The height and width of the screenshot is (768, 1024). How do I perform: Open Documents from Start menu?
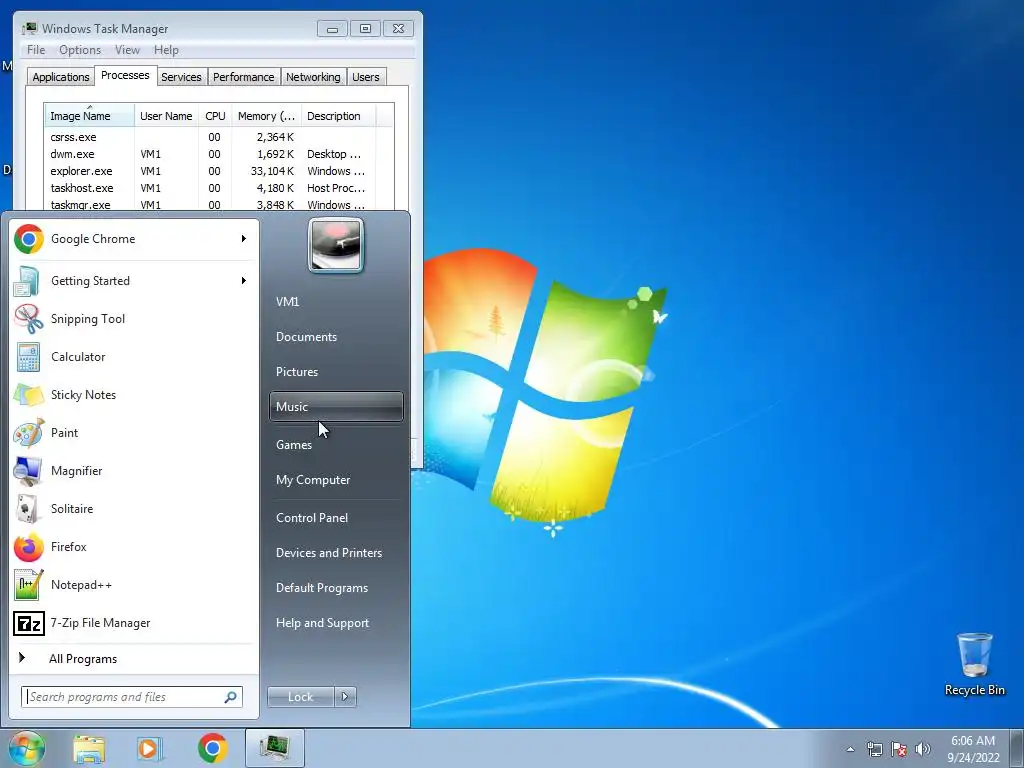coord(336,337)
